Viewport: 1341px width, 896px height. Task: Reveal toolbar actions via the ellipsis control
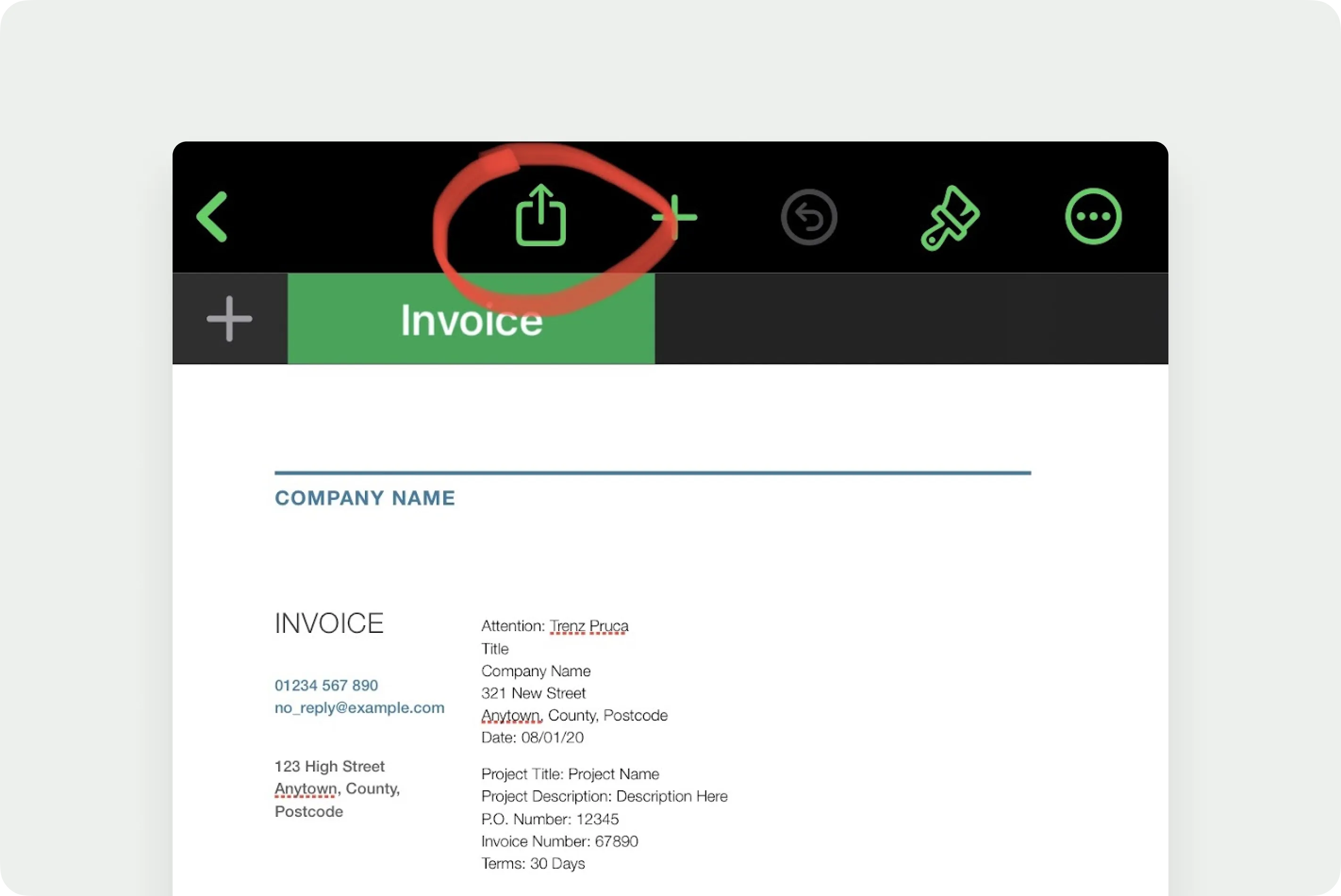click(1093, 217)
